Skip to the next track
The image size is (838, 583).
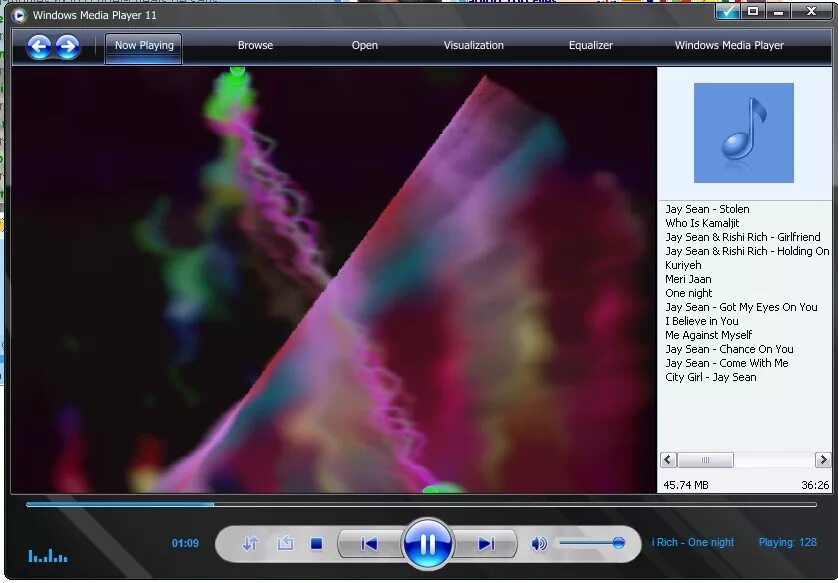(486, 544)
